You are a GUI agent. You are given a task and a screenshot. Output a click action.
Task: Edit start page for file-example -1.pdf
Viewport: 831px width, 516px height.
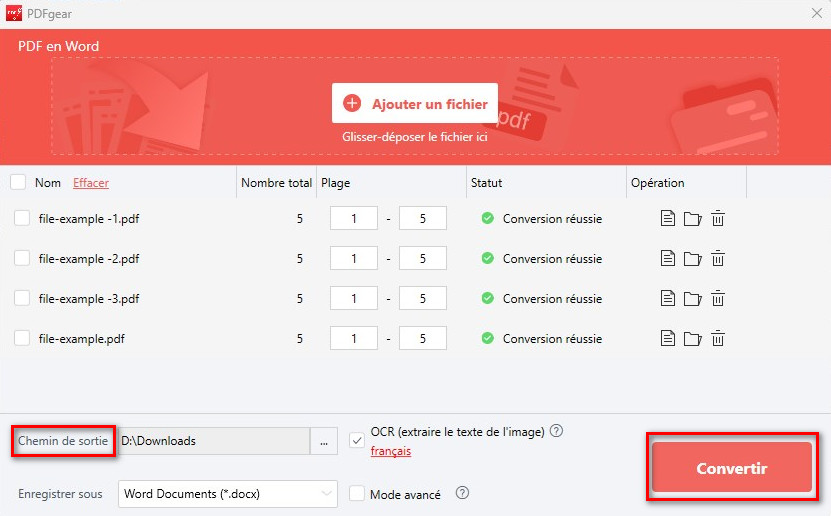(x=353, y=218)
